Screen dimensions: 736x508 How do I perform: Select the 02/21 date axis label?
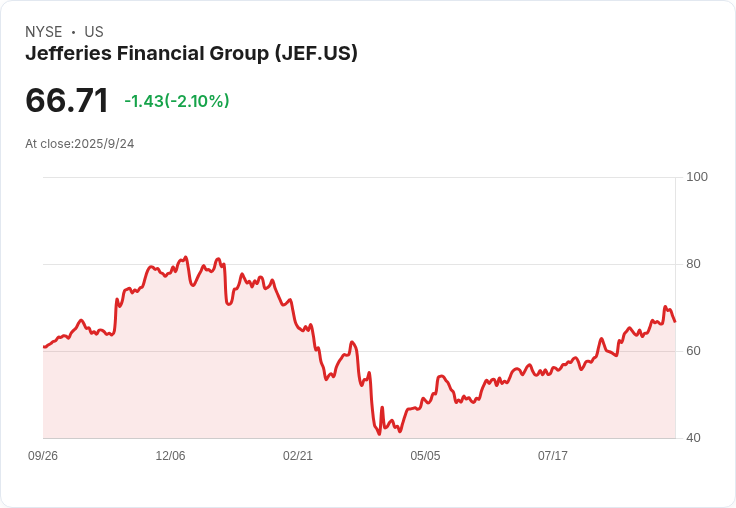(298, 456)
